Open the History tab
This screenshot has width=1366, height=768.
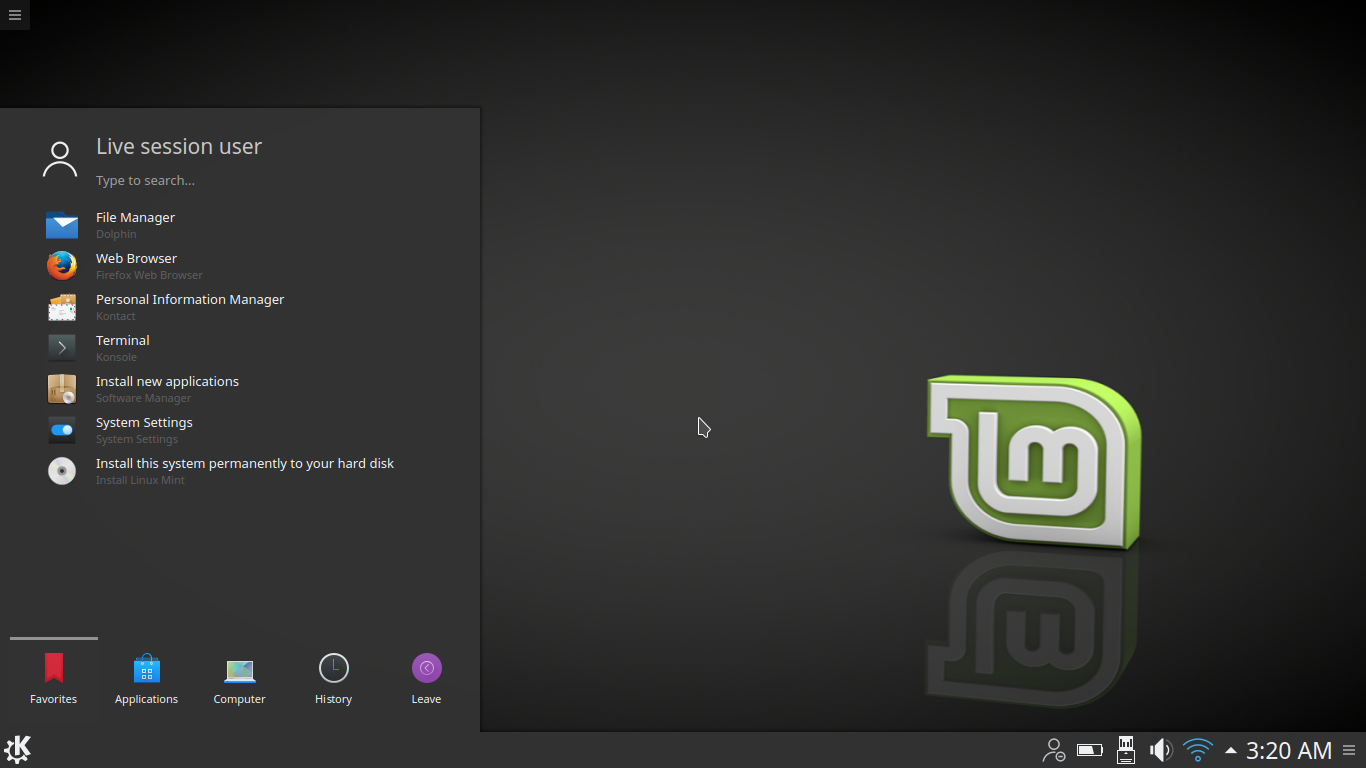(x=333, y=679)
